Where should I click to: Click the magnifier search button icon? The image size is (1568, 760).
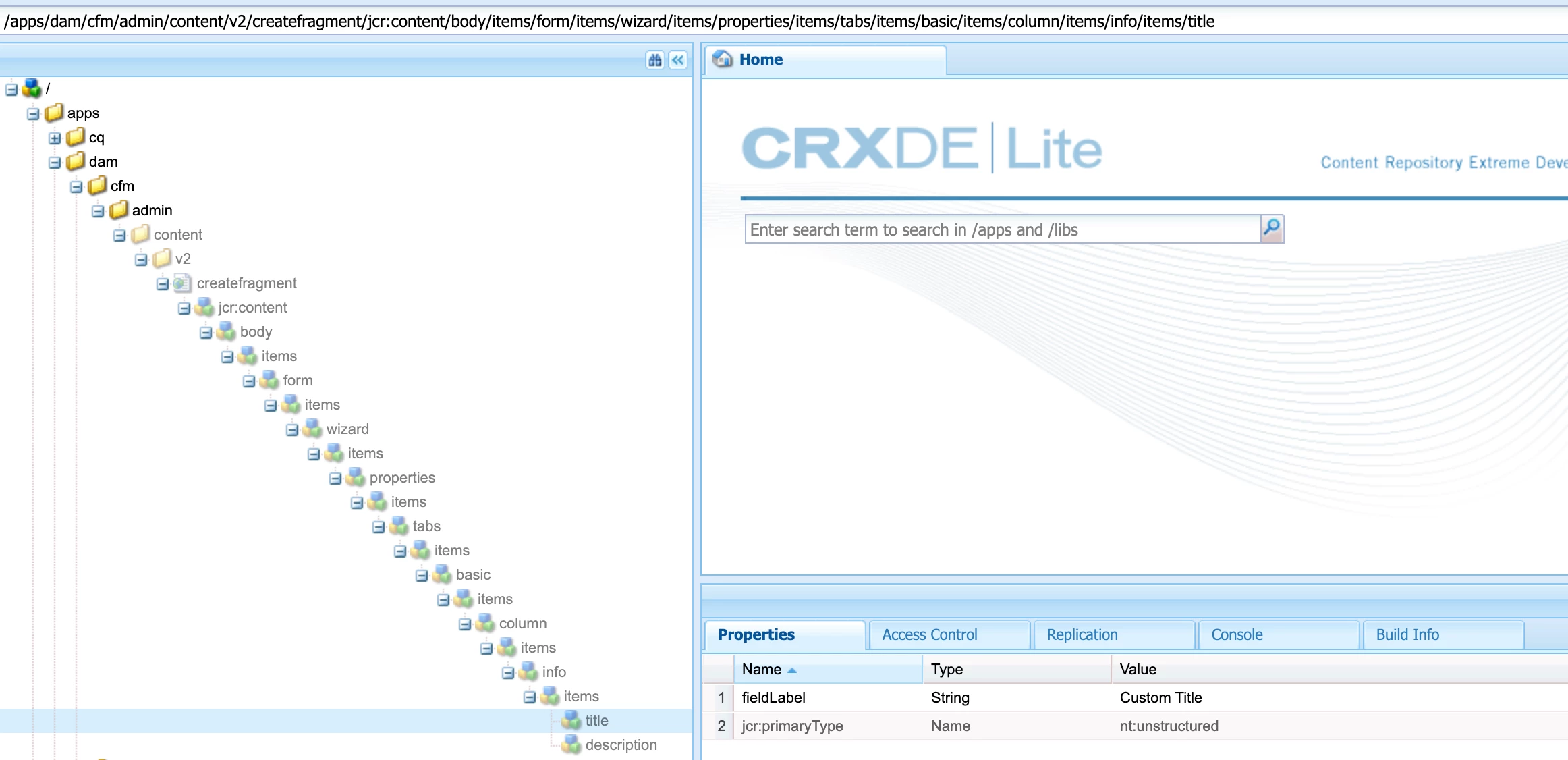pos(1271,229)
